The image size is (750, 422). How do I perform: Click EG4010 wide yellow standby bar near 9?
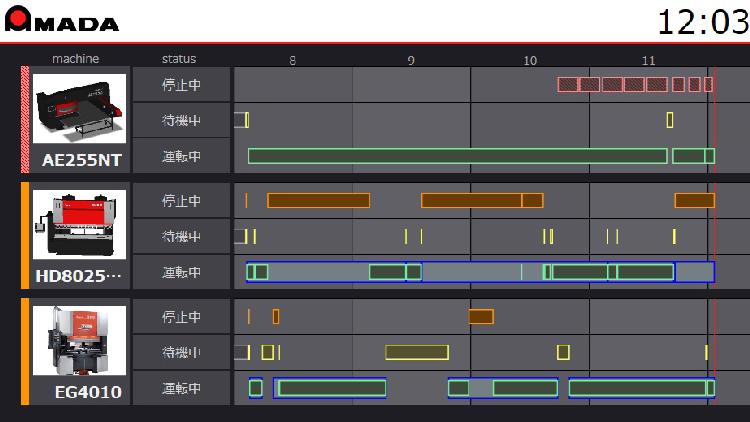(x=417, y=352)
